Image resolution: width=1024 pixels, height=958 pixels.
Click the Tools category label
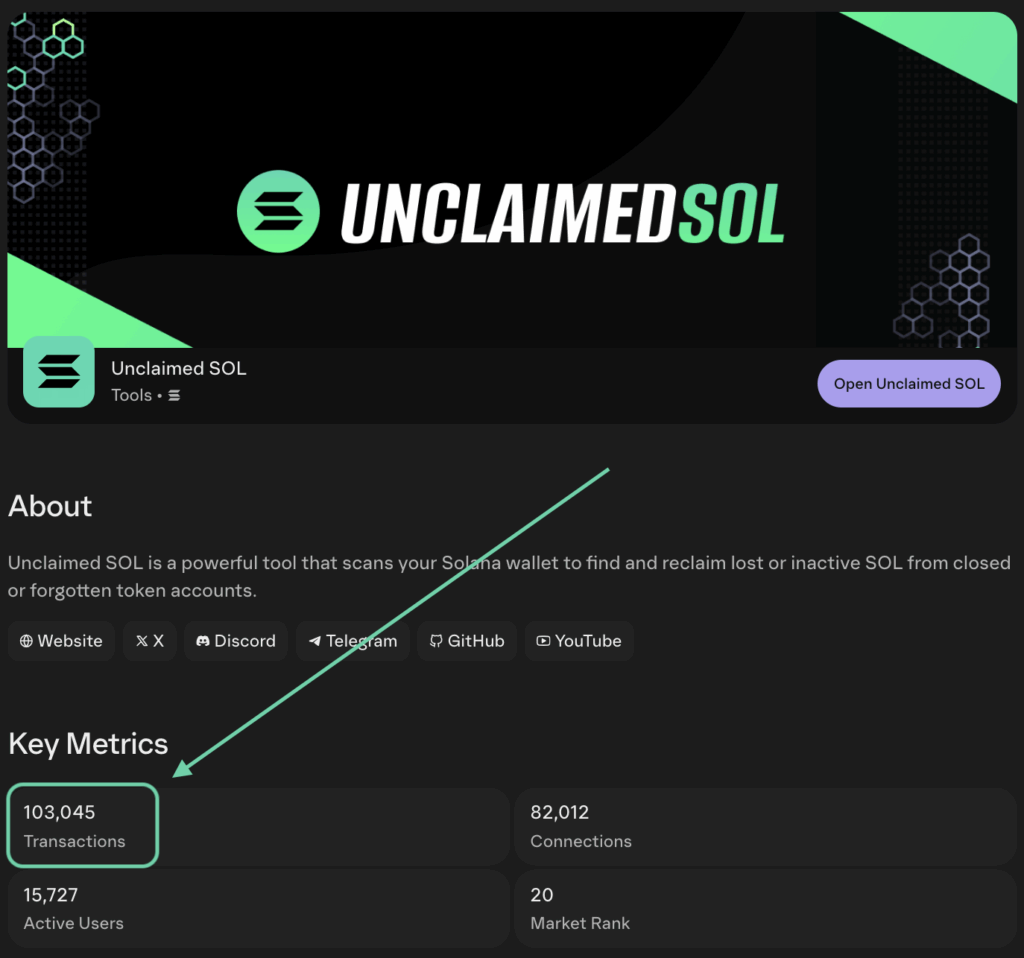131,396
